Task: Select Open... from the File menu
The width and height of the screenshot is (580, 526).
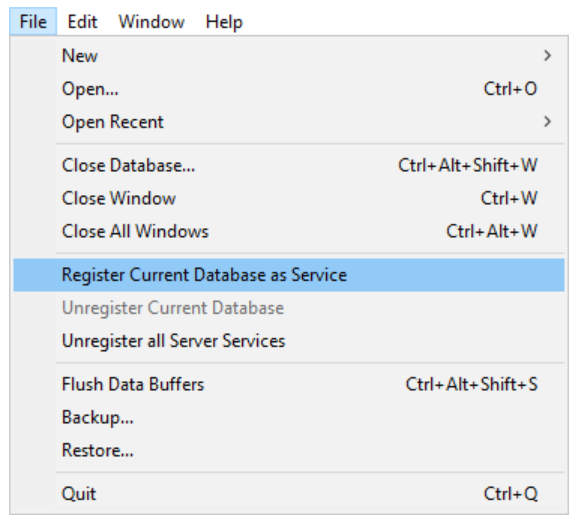Action: pyautogui.click(x=289, y=89)
